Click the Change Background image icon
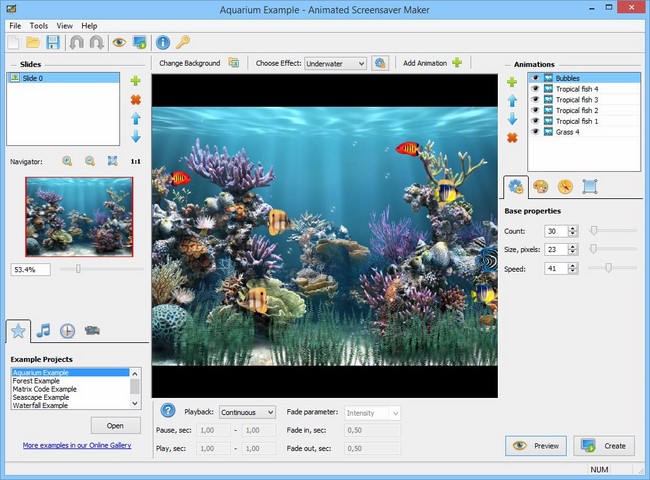This screenshot has height=480, width=650. pos(234,63)
